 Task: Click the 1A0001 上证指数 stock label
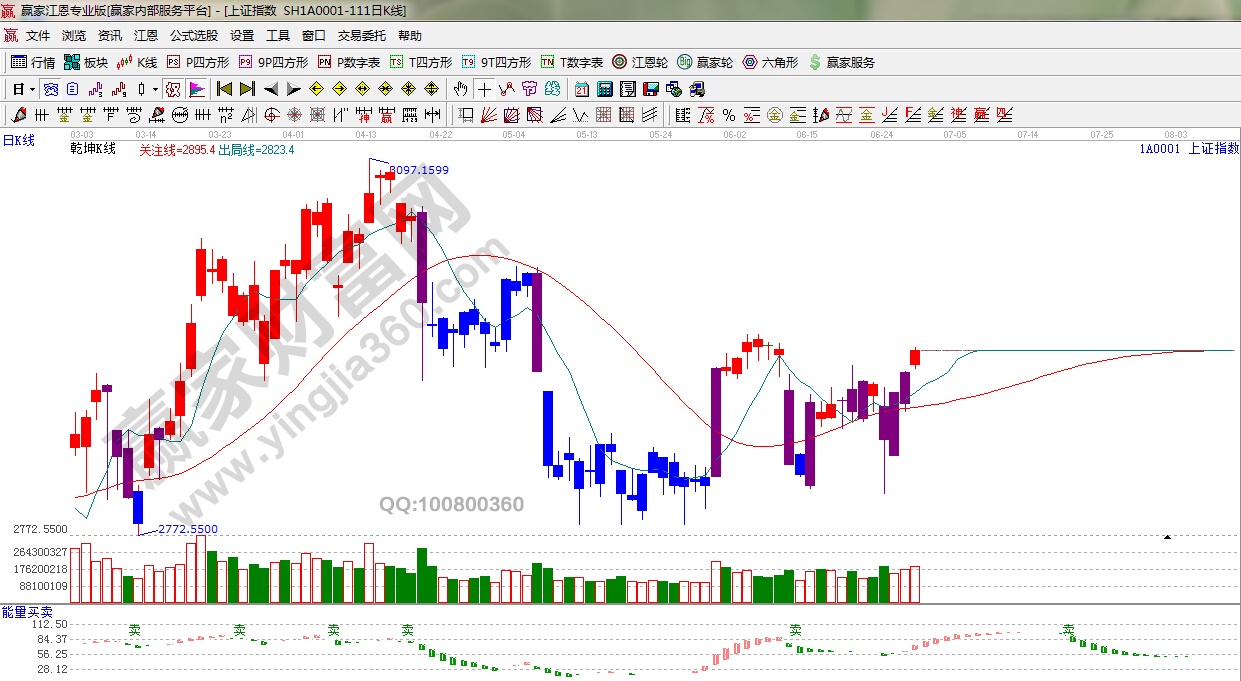[1187, 149]
